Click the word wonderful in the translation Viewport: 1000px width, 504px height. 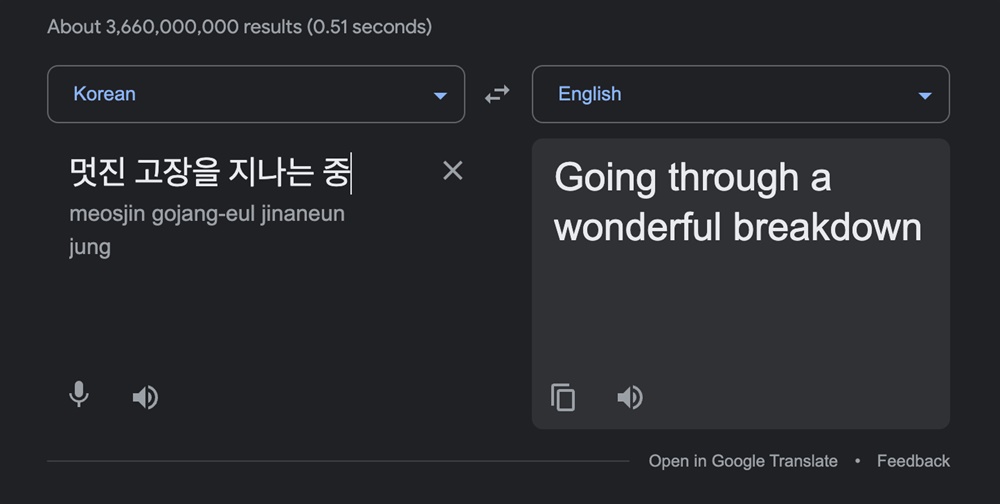point(638,226)
